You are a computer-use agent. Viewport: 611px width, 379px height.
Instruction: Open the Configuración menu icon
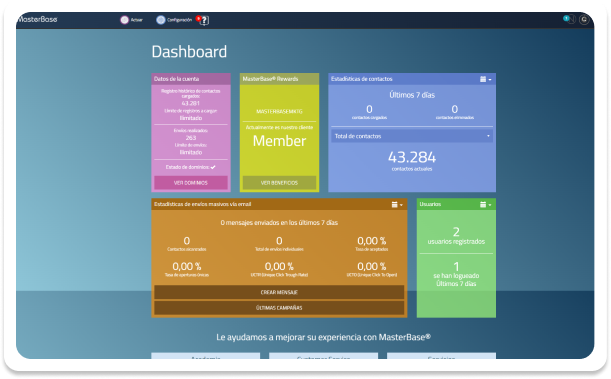161,20
